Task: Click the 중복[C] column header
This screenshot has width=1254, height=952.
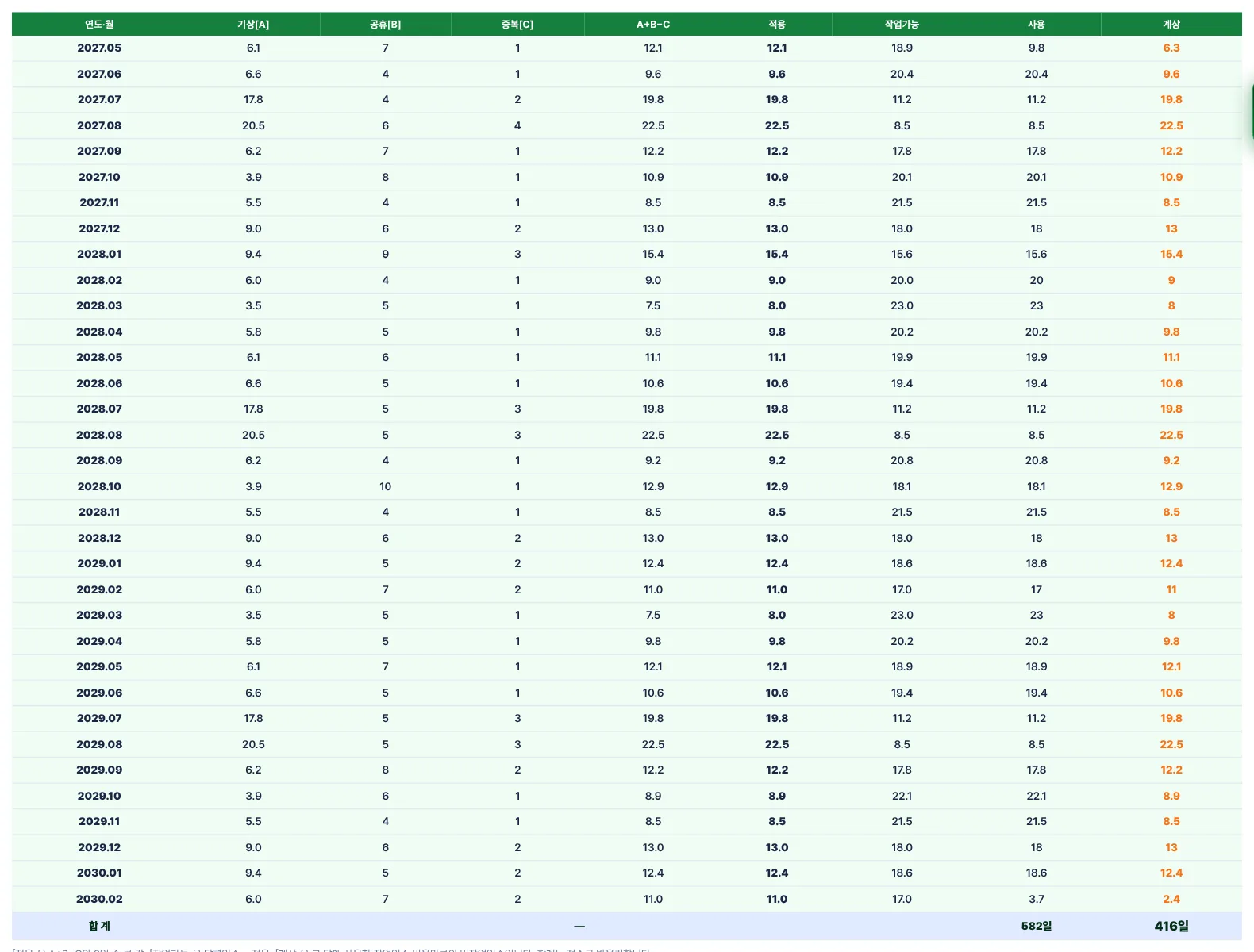Action: (517, 25)
